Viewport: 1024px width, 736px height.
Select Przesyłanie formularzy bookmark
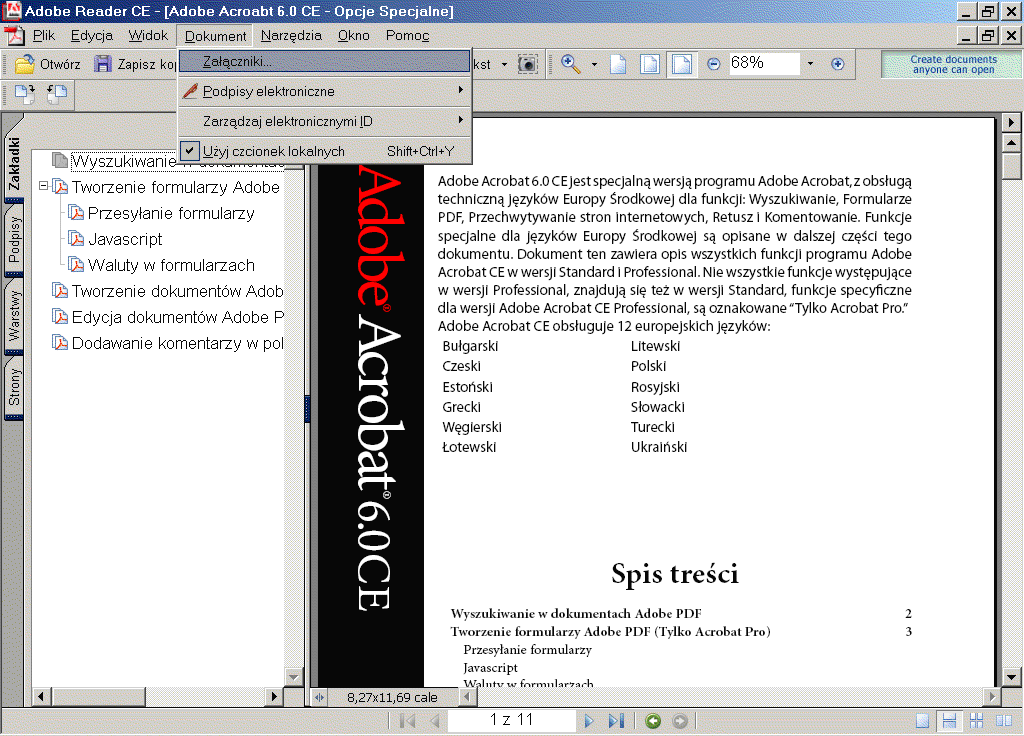click(x=170, y=214)
